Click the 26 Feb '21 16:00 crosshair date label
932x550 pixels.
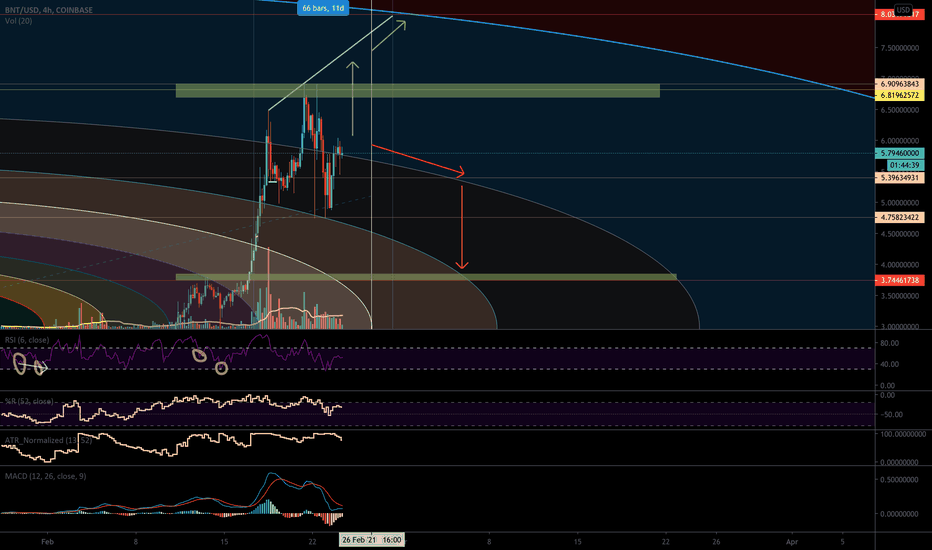[371, 540]
